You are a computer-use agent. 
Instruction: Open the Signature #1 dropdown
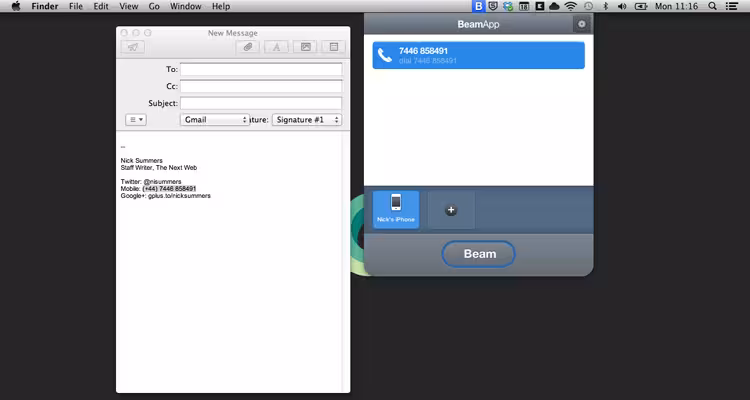point(307,120)
